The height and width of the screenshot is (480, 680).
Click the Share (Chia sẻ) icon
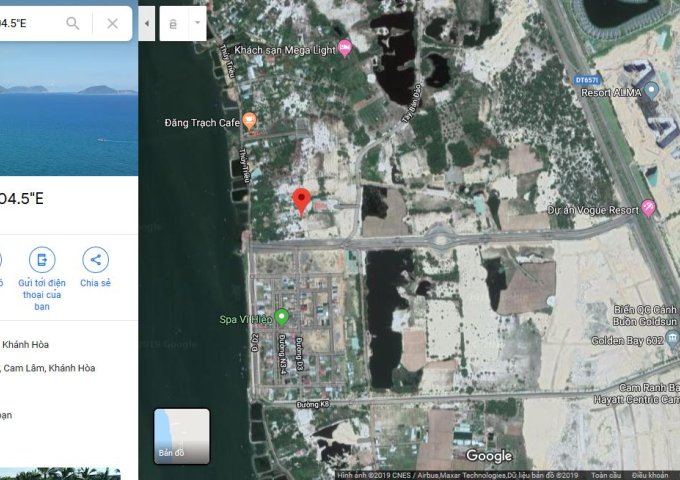point(95,260)
